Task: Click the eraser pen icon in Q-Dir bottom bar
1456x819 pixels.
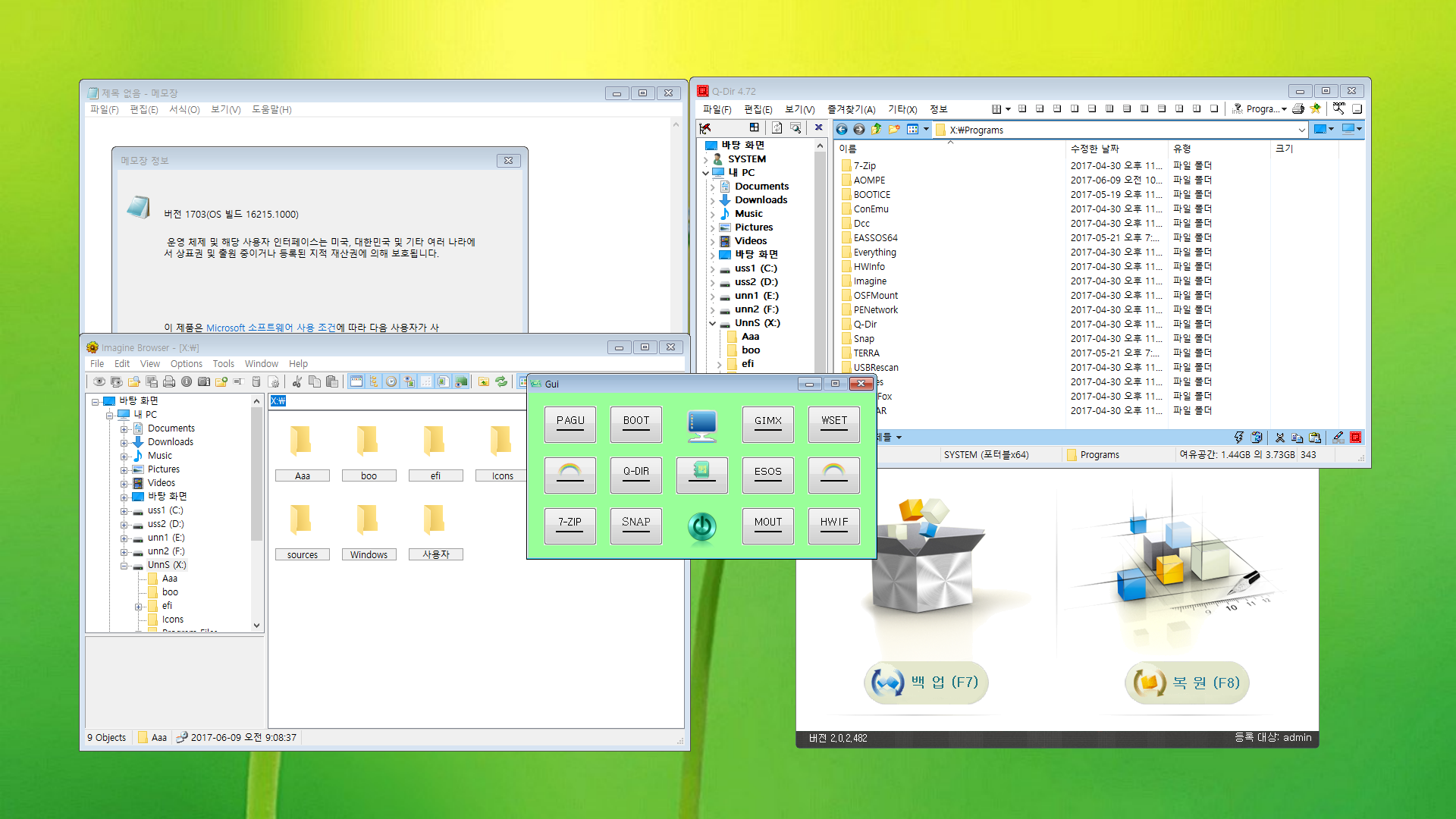Action: (x=1338, y=438)
